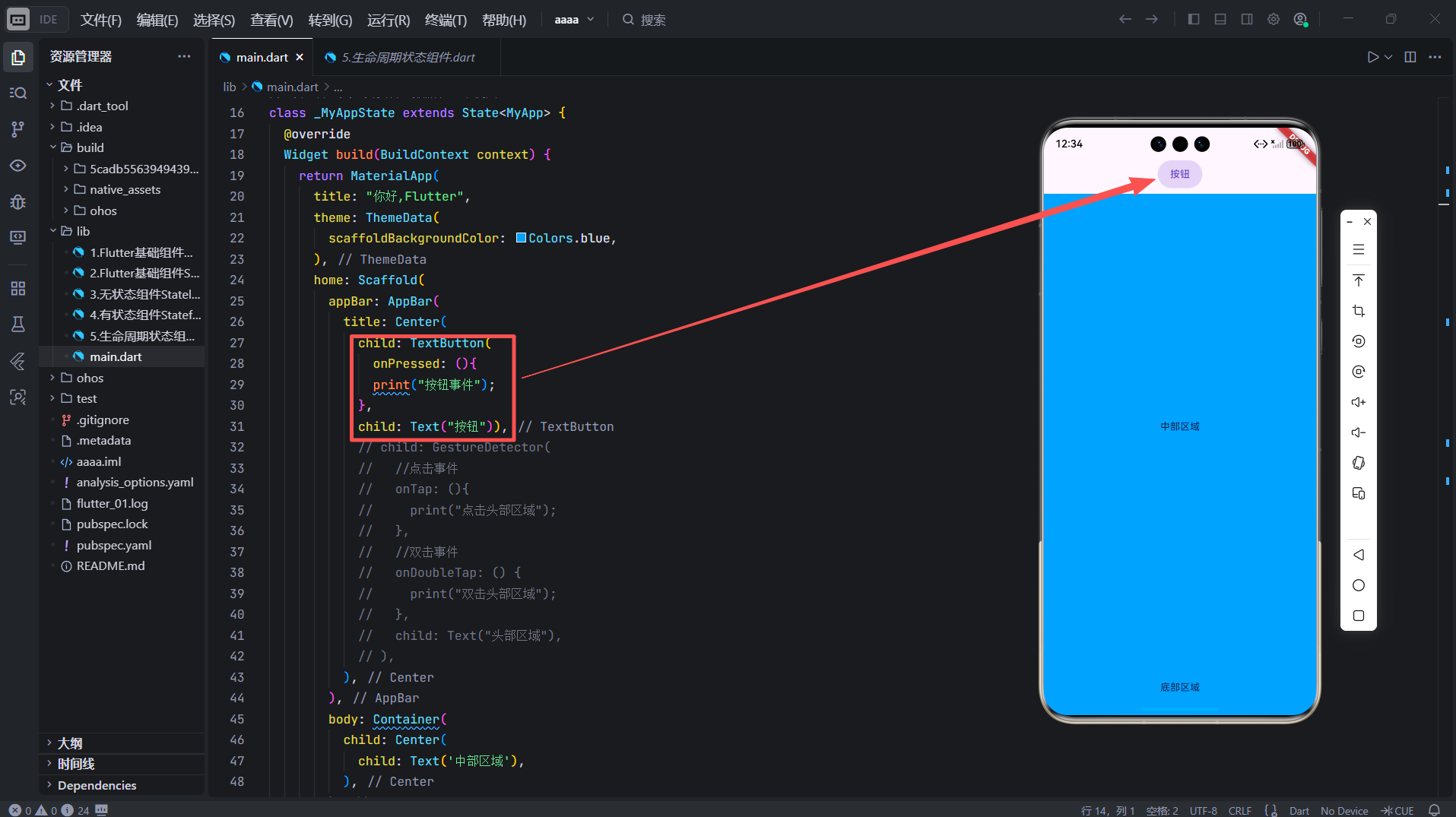Open notifications bell in status bar

coord(1434,810)
